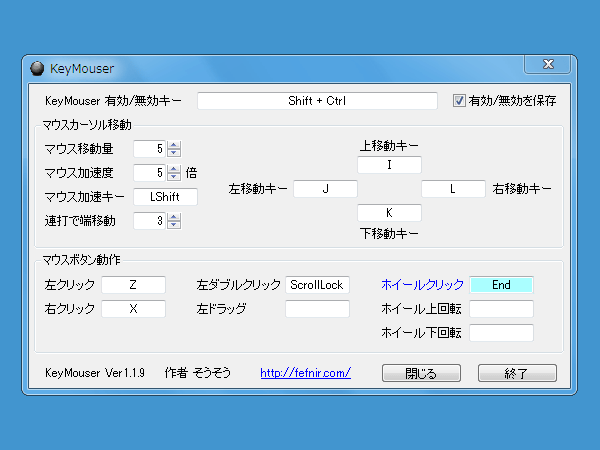Click the 左ダブルクリック field showing ScrollLock
The height and width of the screenshot is (450, 600).
(317, 285)
